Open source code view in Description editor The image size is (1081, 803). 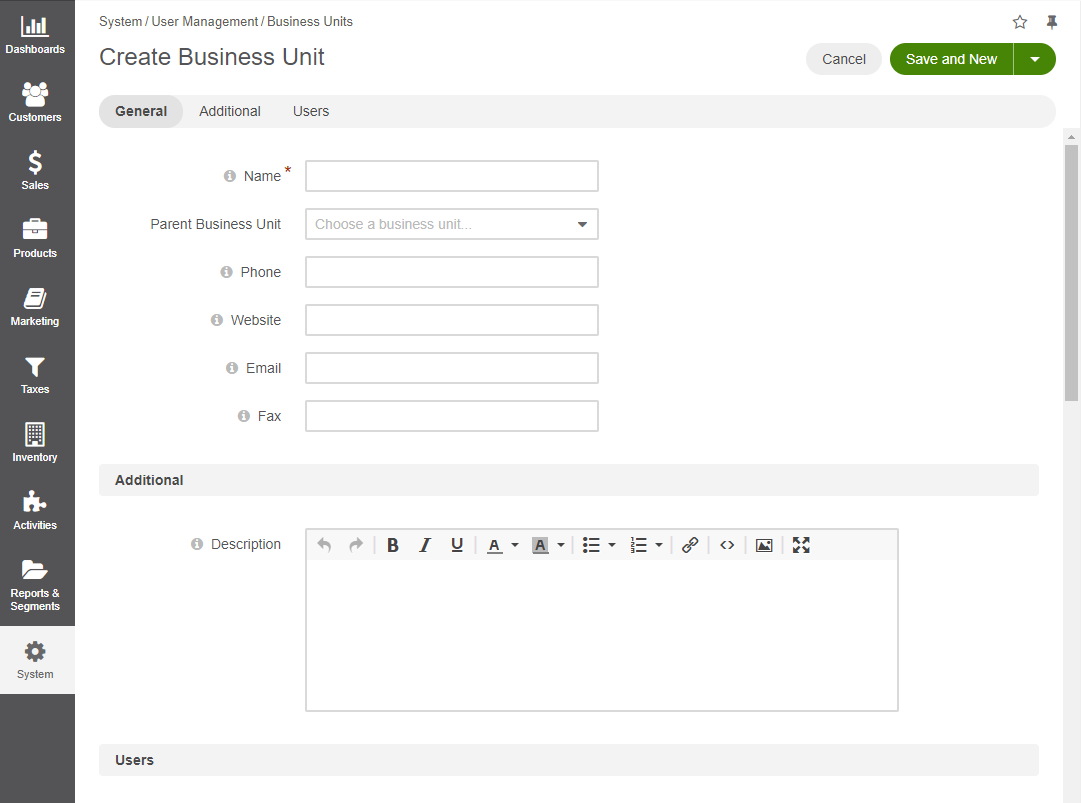[x=727, y=545]
